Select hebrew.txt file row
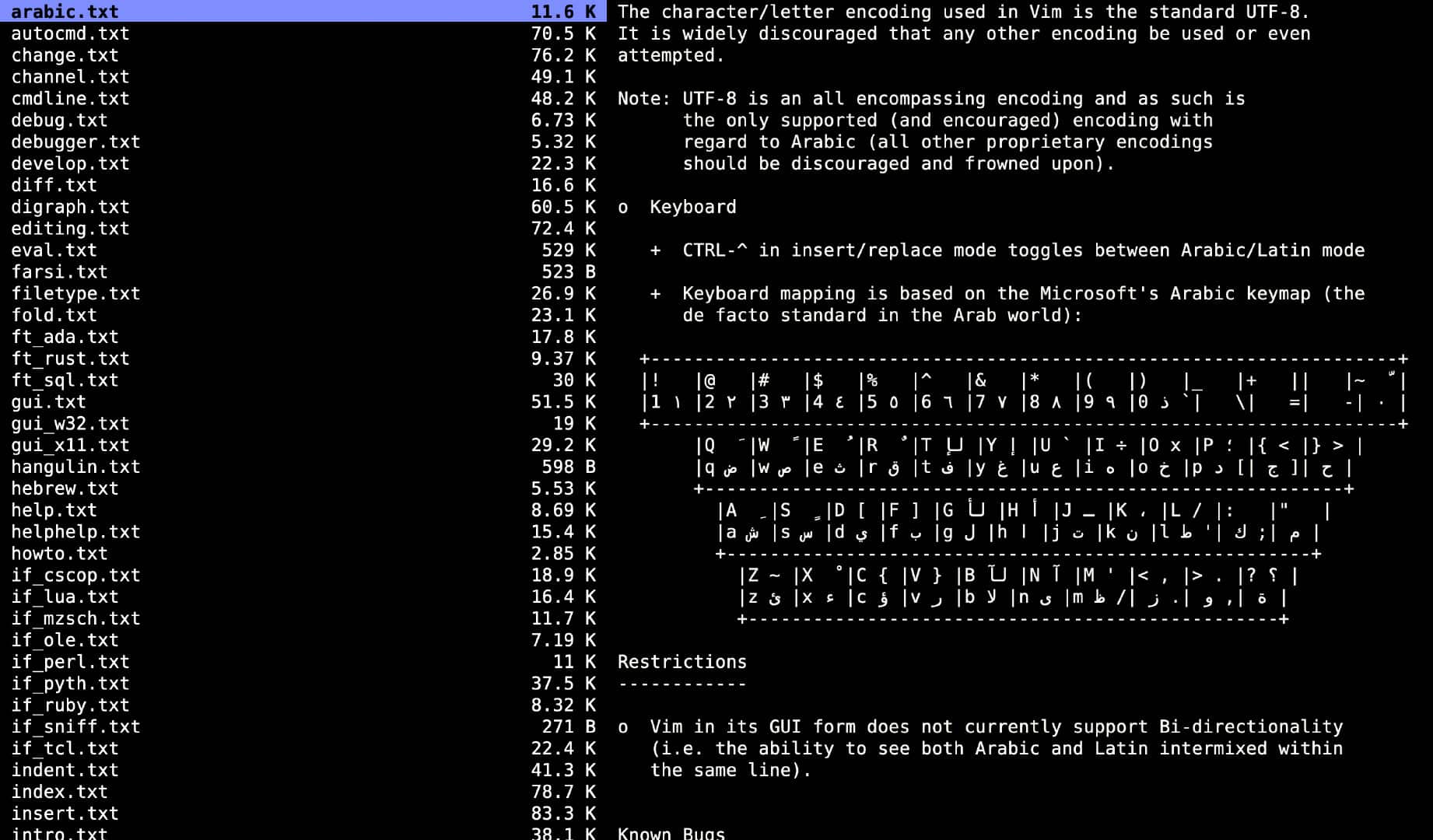This screenshot has height=840, width=1433. click(303, 488)
